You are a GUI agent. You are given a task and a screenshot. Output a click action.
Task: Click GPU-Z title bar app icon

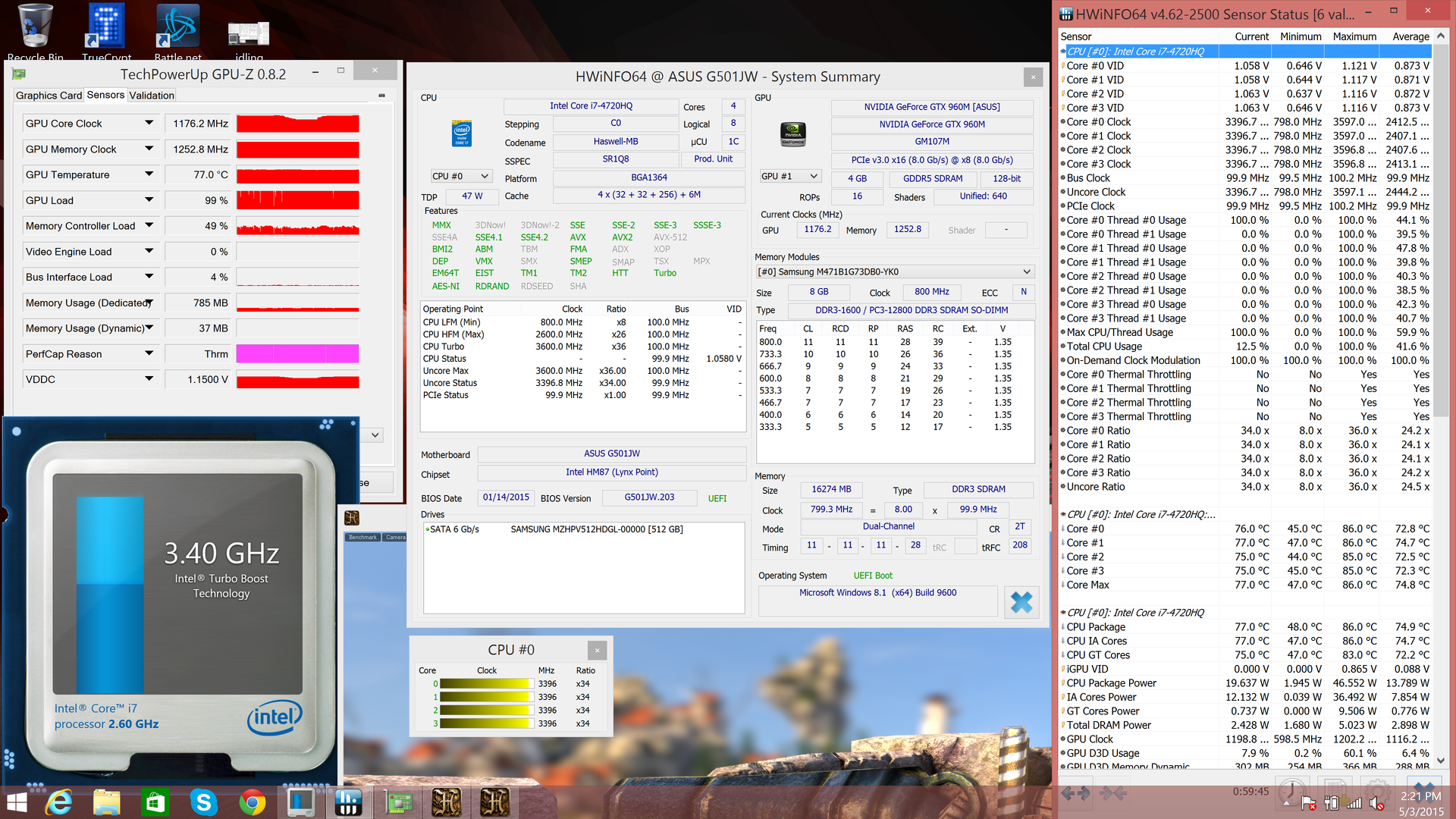19,74
